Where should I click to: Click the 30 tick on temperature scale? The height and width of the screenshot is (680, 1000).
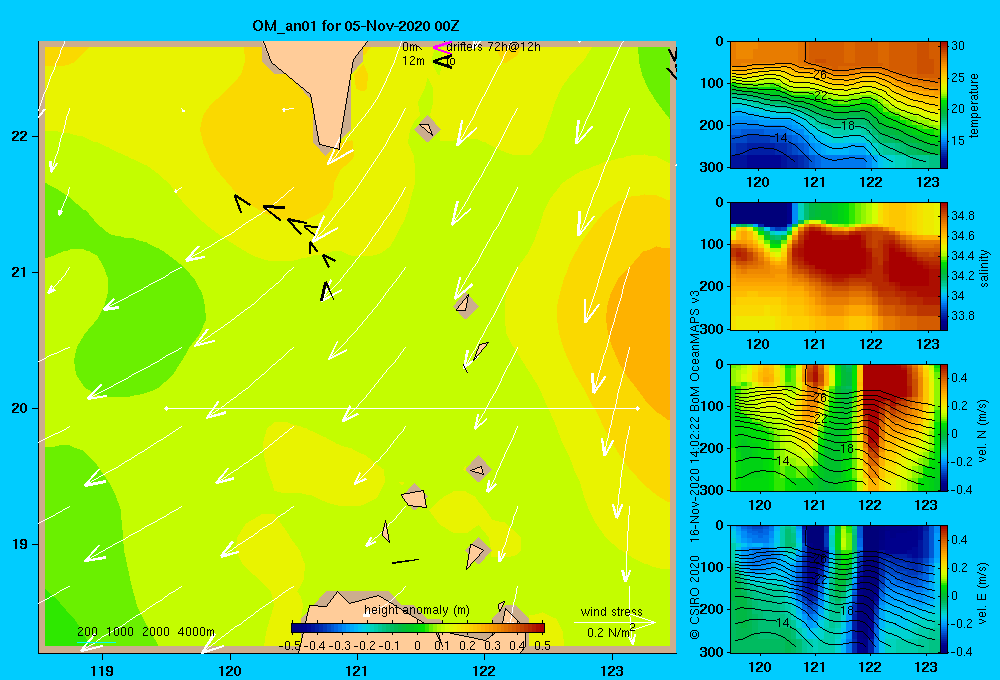pyautogui.click(x=958, y=46)
